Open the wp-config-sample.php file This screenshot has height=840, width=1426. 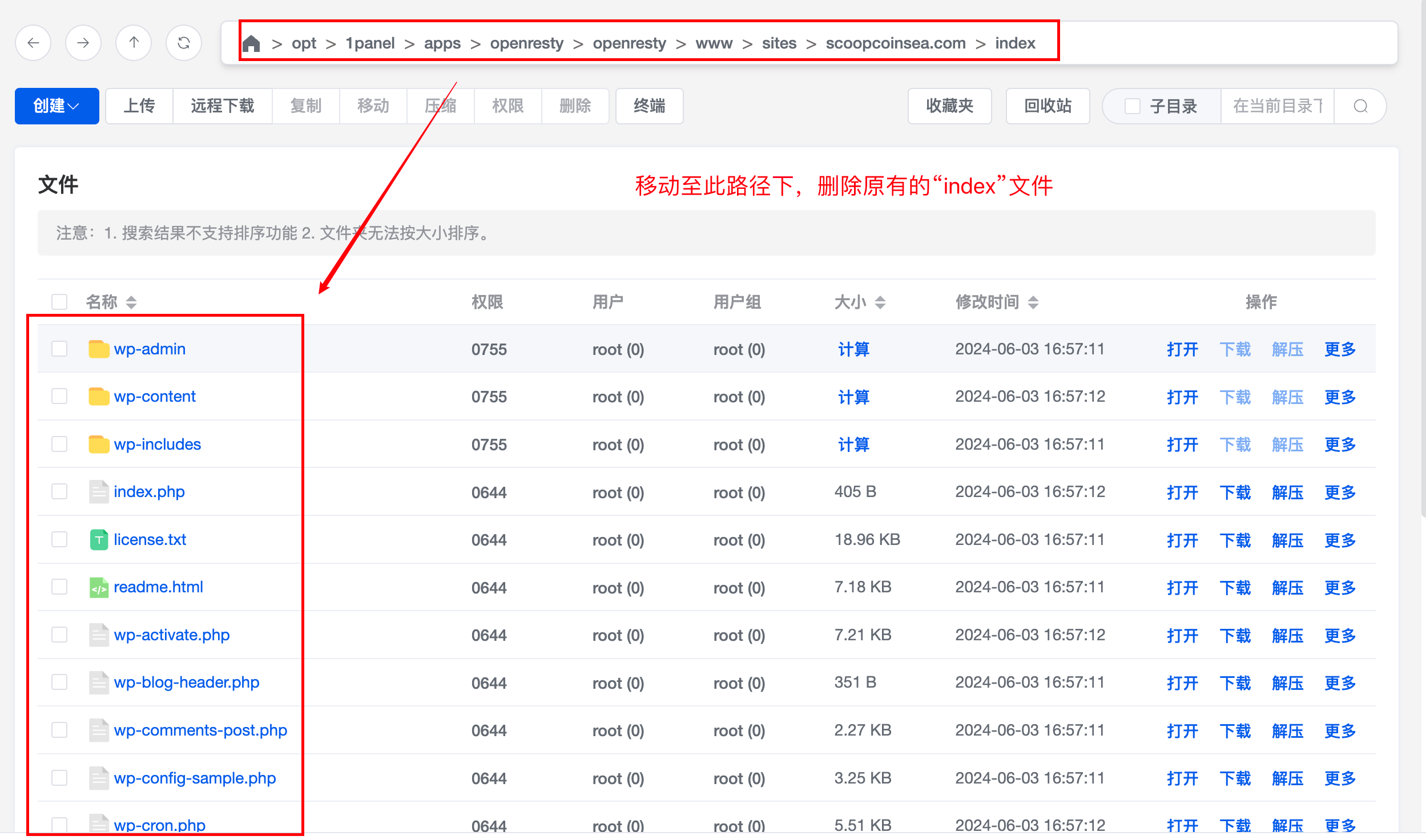pyautogui.click(x=195, y=778)
